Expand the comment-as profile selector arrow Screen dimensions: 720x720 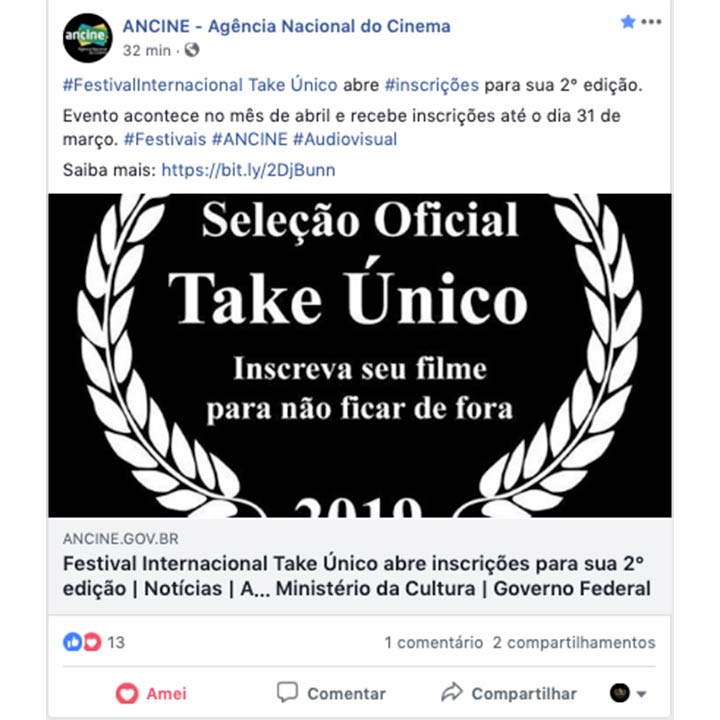(x=642, y=694)
